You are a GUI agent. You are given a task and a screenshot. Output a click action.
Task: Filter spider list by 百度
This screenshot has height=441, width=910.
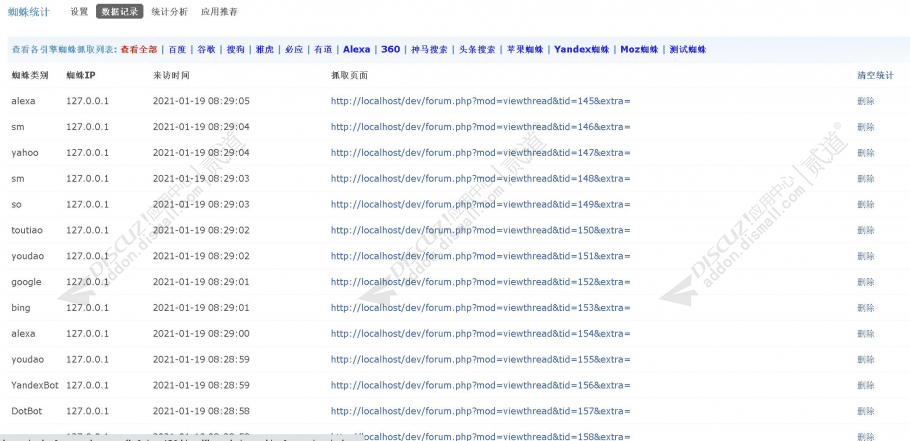pyautogui.click(x=178, y=49)
